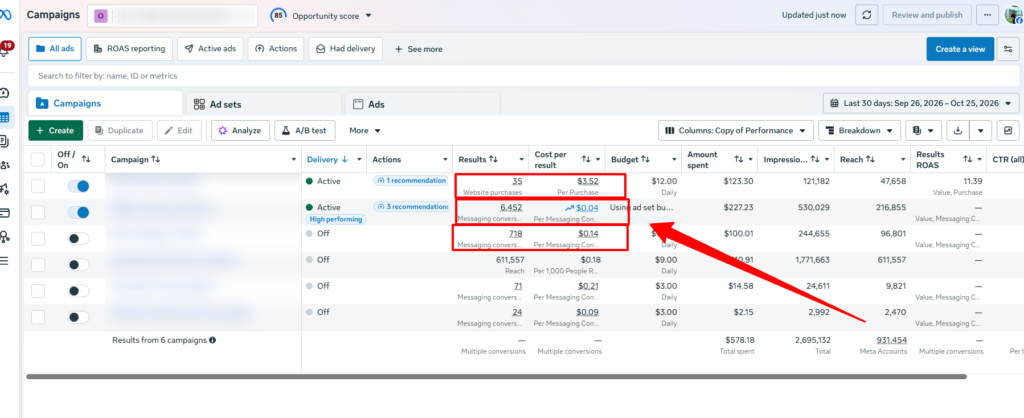Check the box for the High performing campaign row
The width and height of the screenshot is (1024, 418).
[x=38, y=212]
